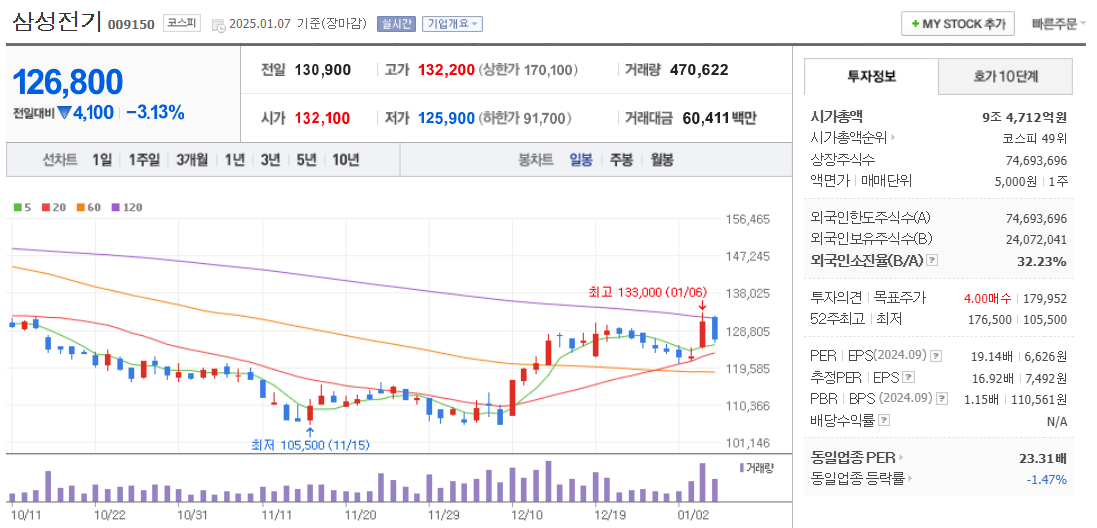Screen dimensions: 1097x528
Task: Click the arrow next to 동일업종 등락률
Action: tap(910, 479)
